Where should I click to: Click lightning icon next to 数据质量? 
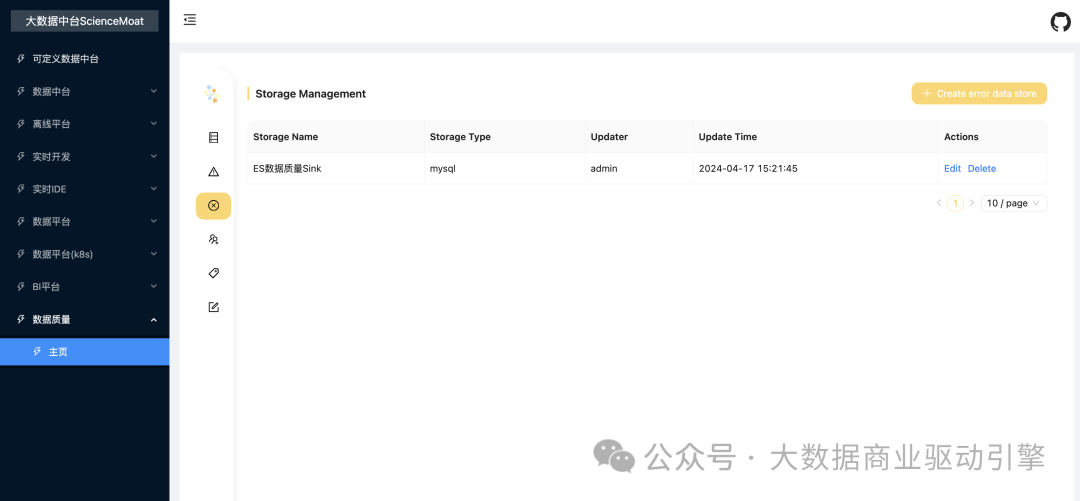[21, 319]
